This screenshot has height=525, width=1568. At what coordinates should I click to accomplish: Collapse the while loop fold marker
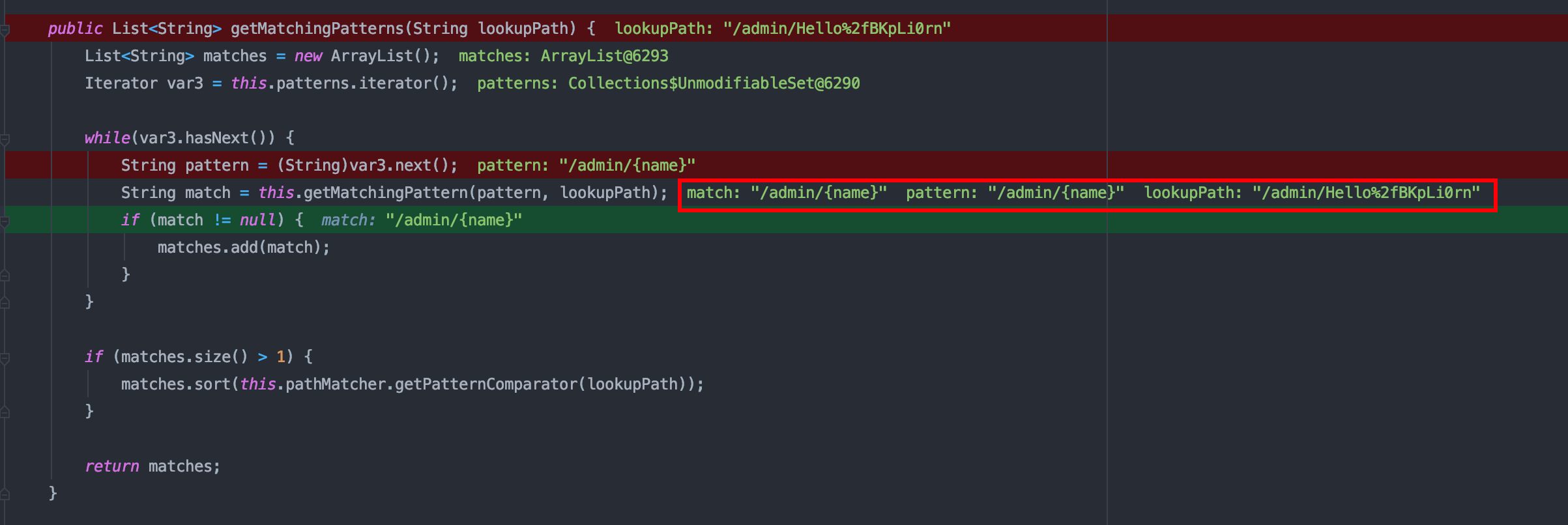pos(5,139)
